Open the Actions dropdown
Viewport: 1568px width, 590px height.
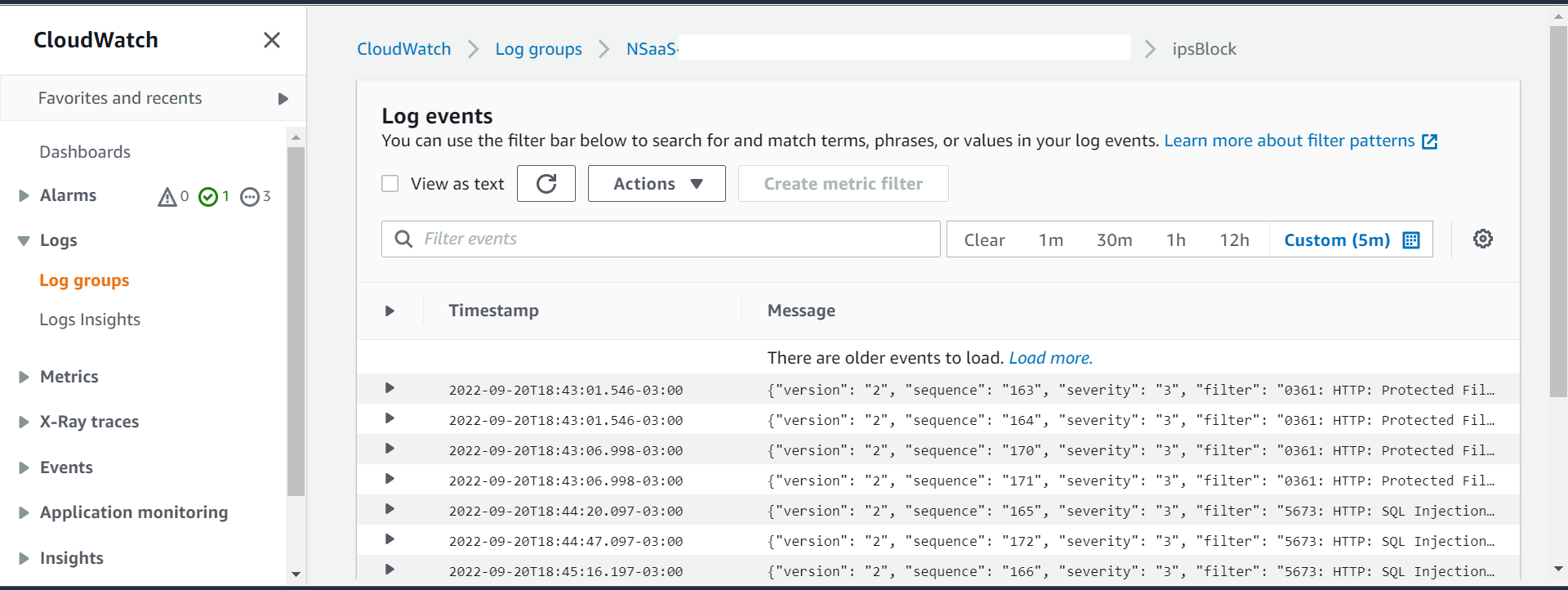657,184
